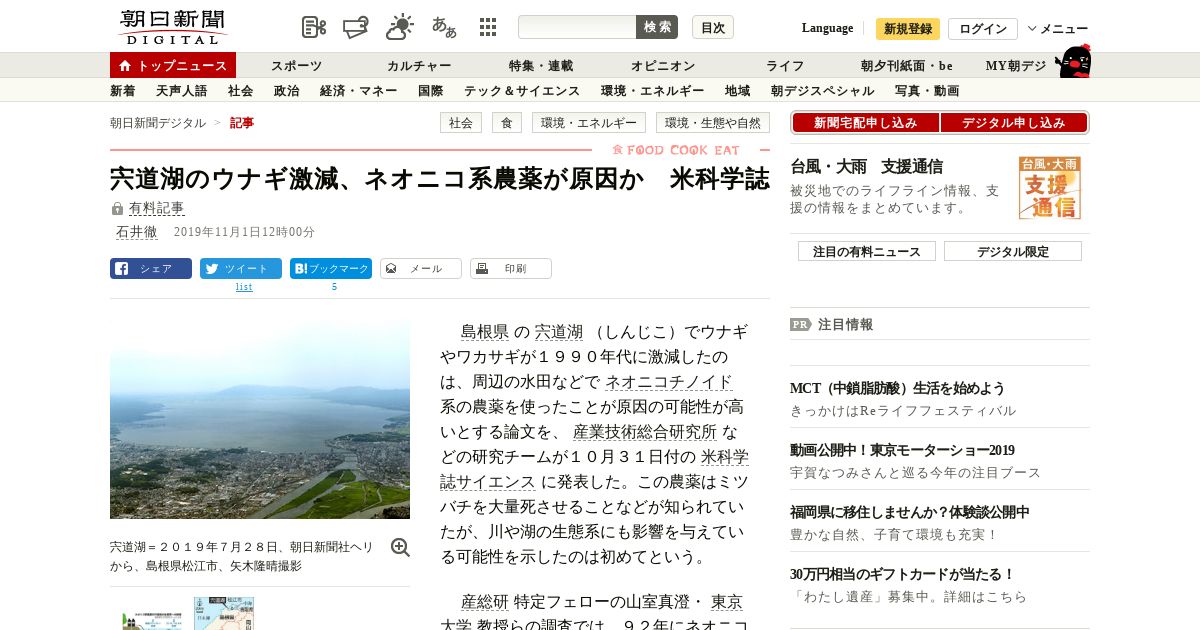This screenshot has width=1200, height=630.
Task: Select the トップニュース tab
Action: point(173,65)
